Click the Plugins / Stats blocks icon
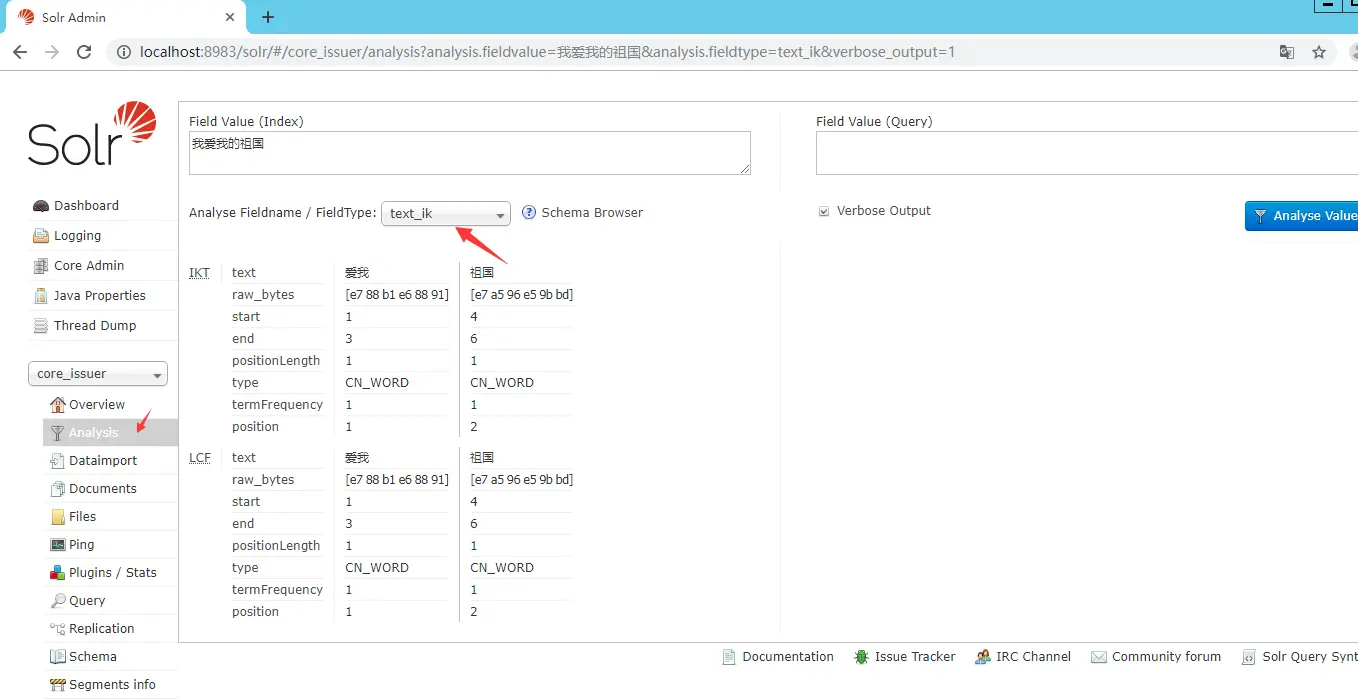The height and width of the screenshot is (699, 1358). (x=58, y=573)
